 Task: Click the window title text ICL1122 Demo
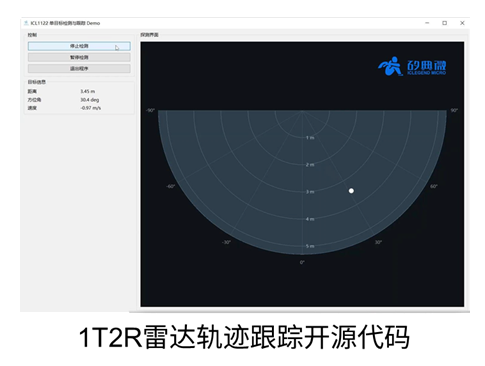click(65, 23)
